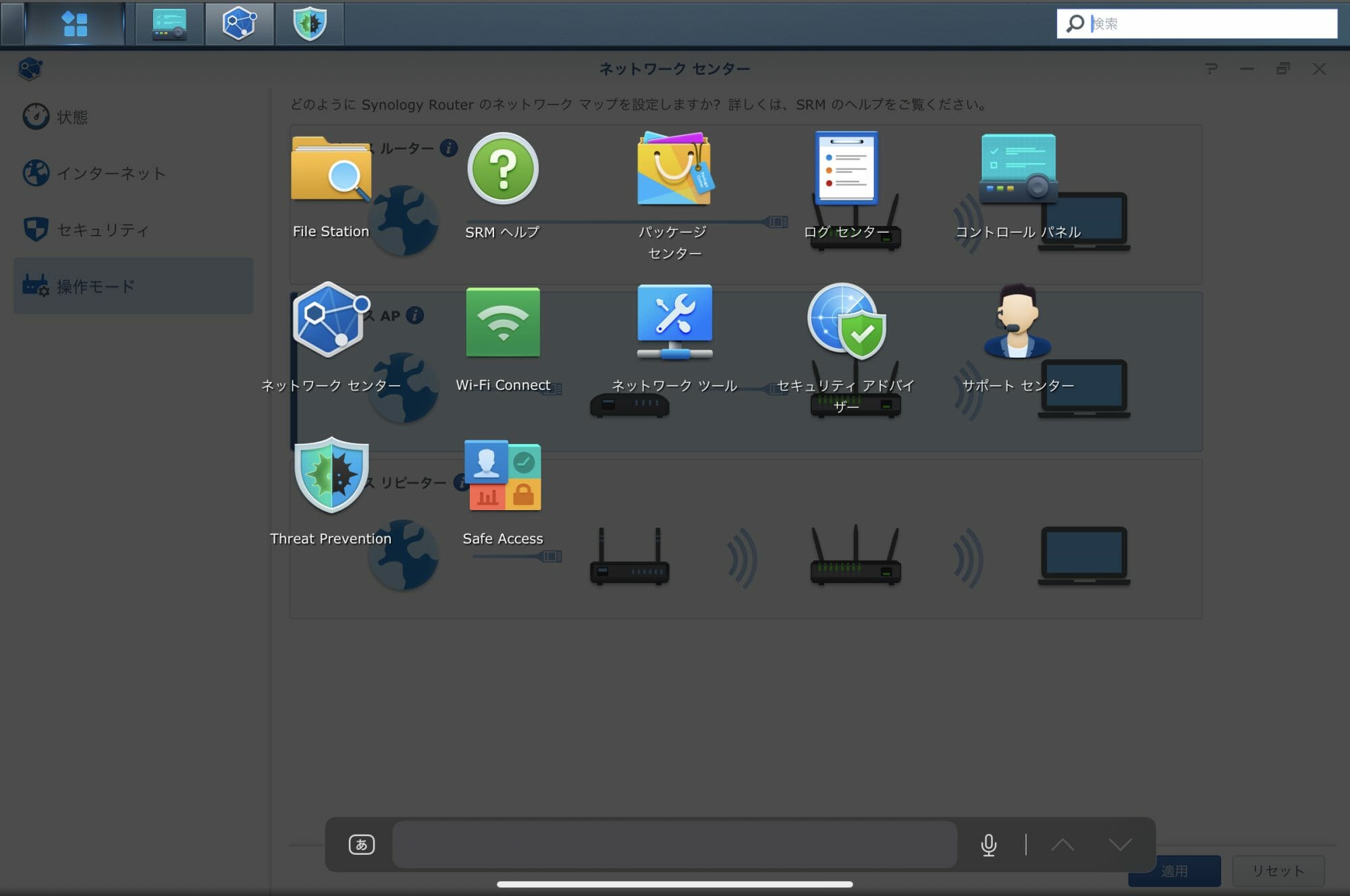Choose the ルーター mode panel
Image resolution: width=1350 pixels, height=896 pixels.
[746, 204]
